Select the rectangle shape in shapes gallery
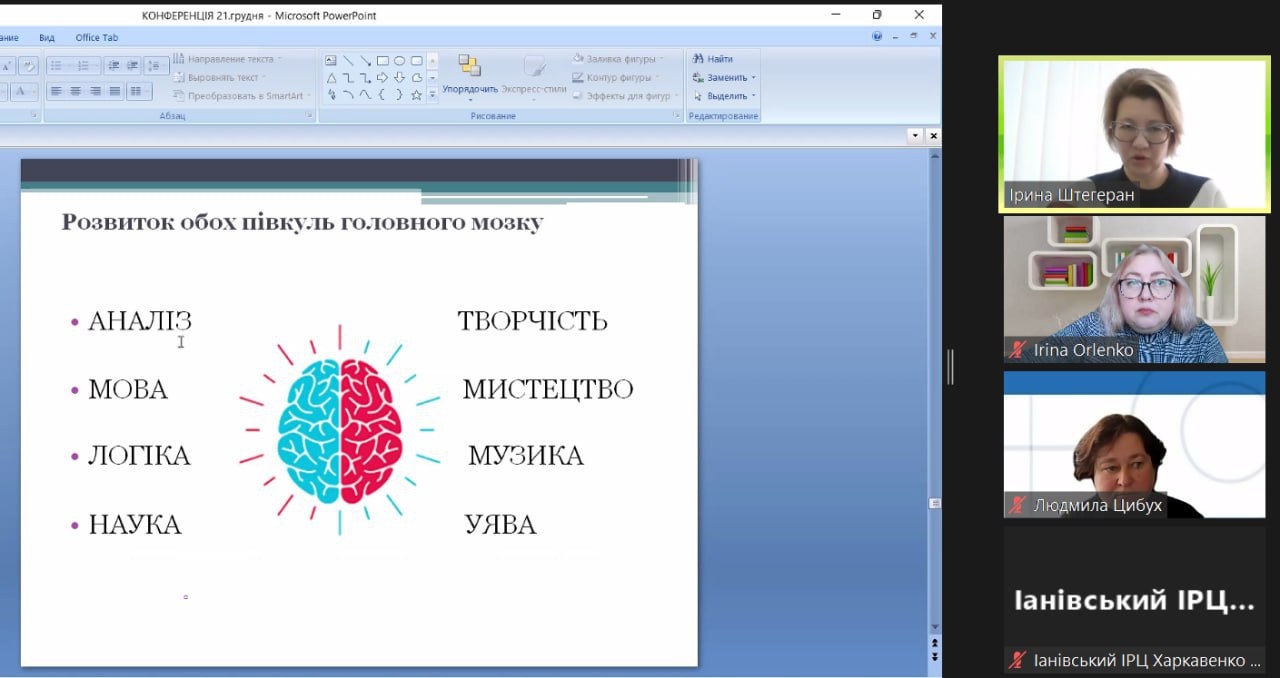Image resolution: width=1280 pixels, height=678 pixels. [x=382, y=60]
